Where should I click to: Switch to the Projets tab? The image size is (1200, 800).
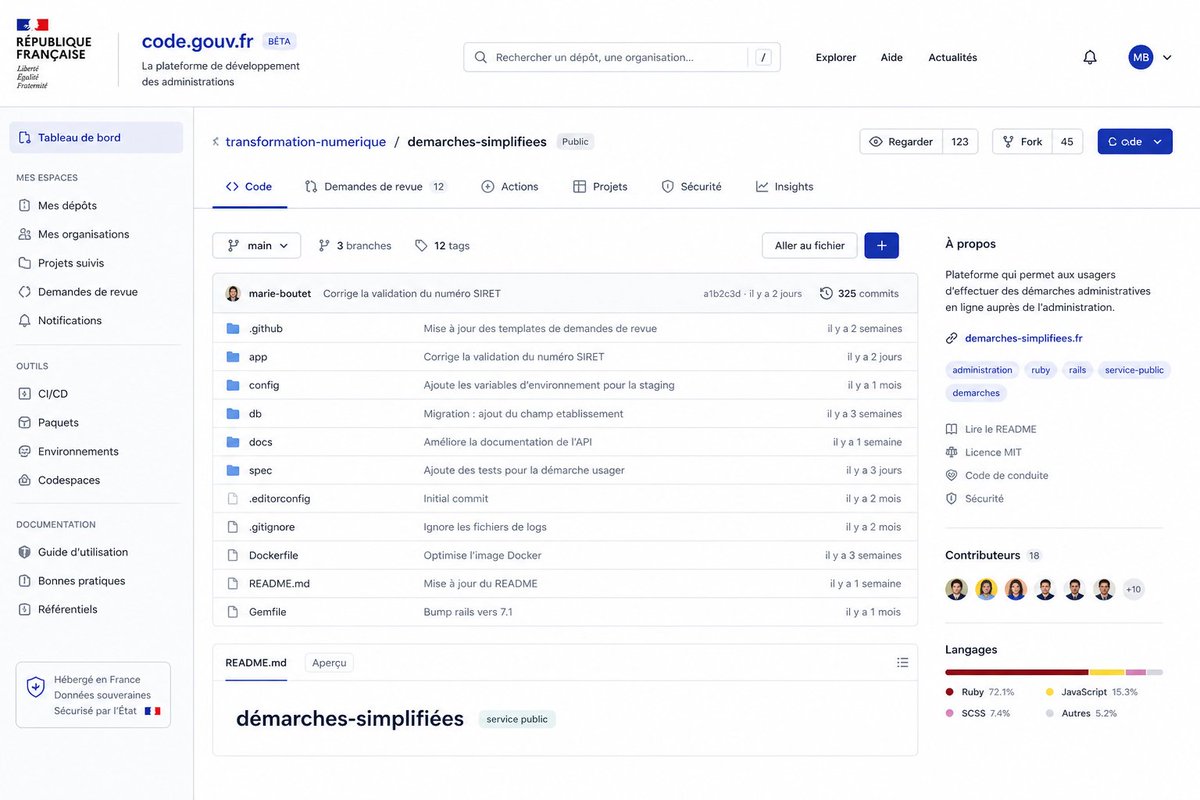[x=600, y=187]
